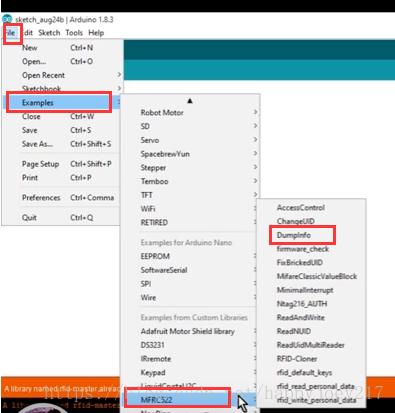Choose New from the File menu
The image size is (395, 413).
[x=63, y=48]
